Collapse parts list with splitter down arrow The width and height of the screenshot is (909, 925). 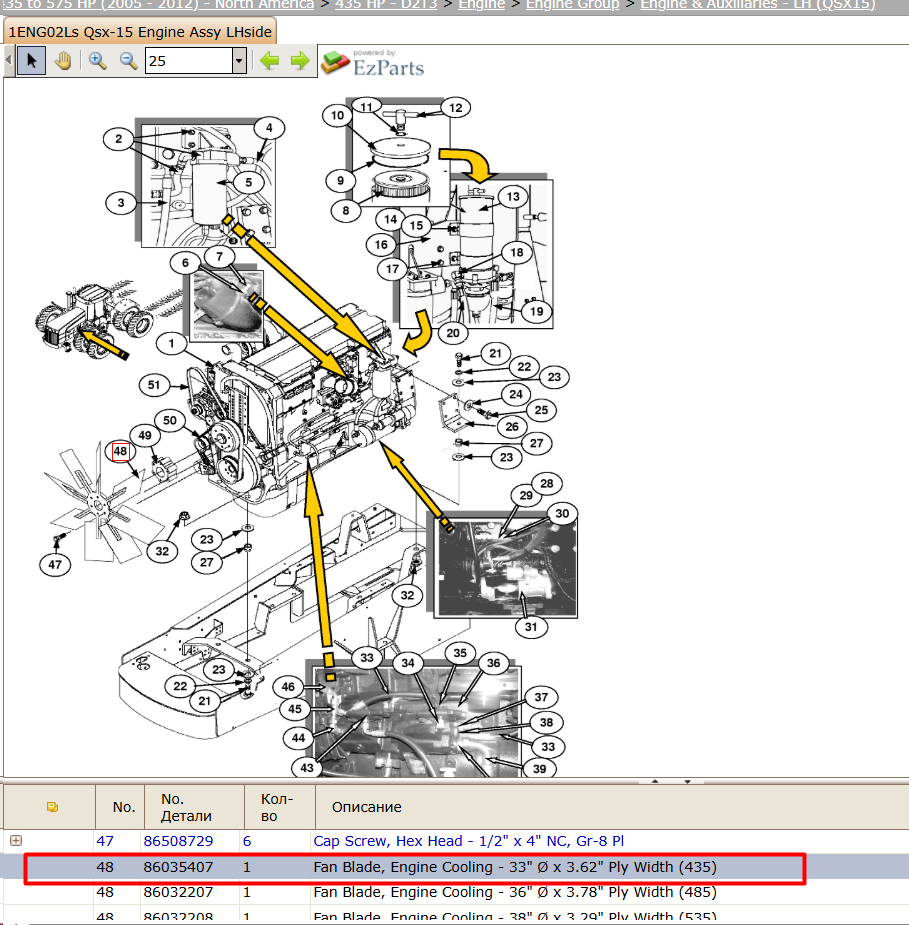[x=687, y=781]
